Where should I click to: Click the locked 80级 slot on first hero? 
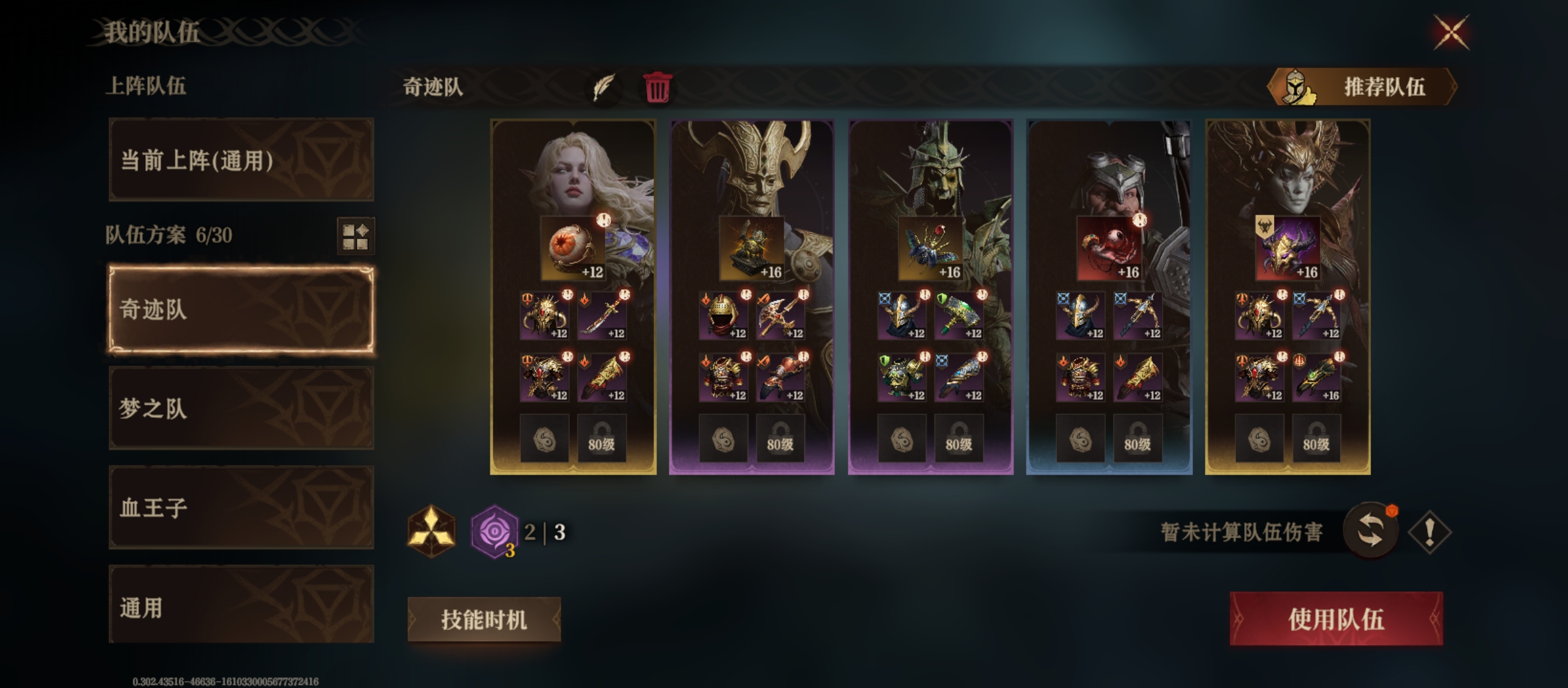pos(602,438)
